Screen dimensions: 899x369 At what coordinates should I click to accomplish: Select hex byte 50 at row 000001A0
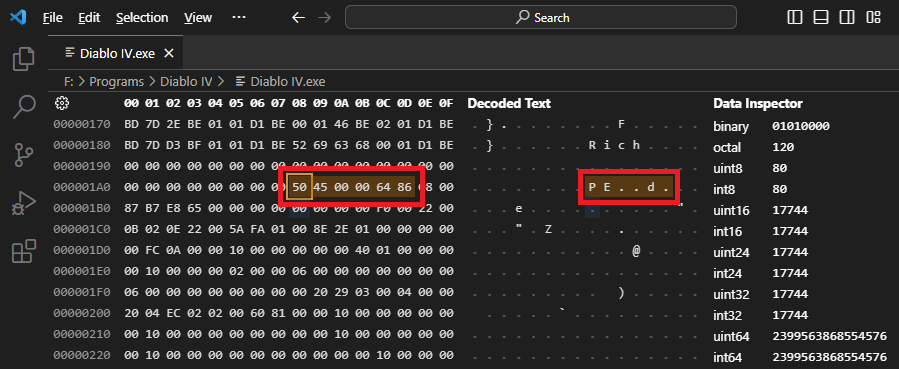299,187
